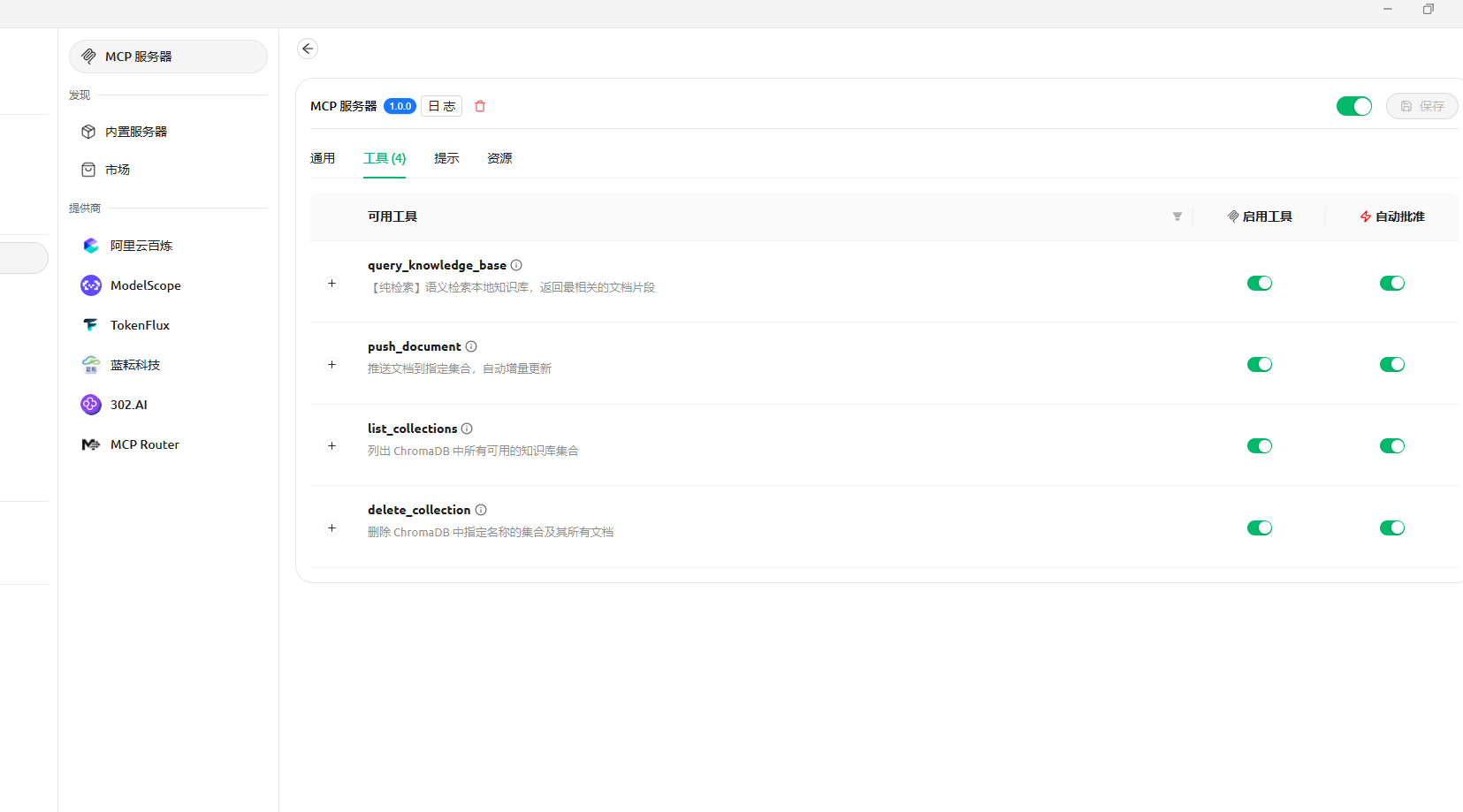Toggle auto-approve for list_collections

click(x=1392, y=446)
